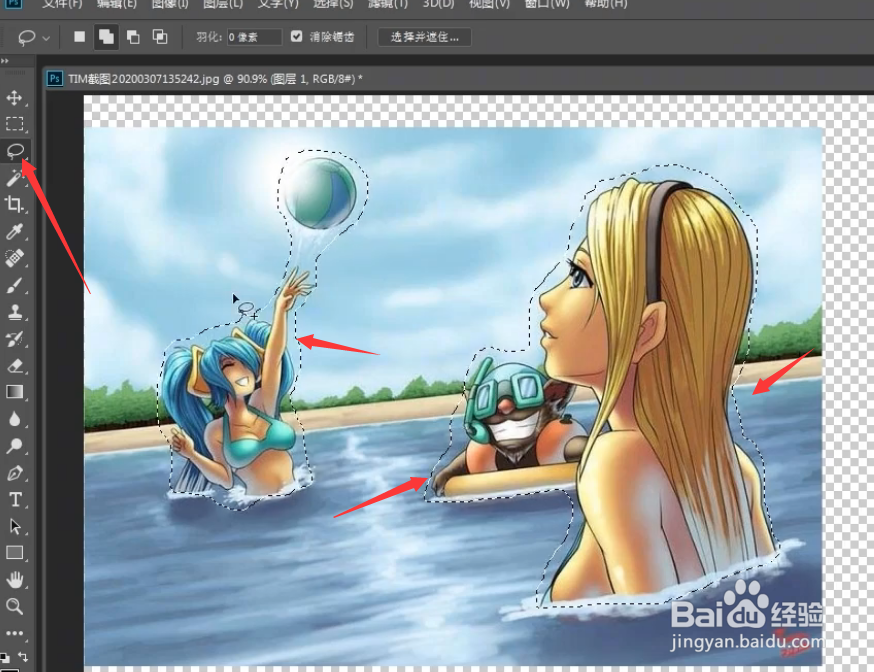Choose Subtract from Selection mode
The width and height of the screenshot is (874, 672).
click(x=133, y=37)
